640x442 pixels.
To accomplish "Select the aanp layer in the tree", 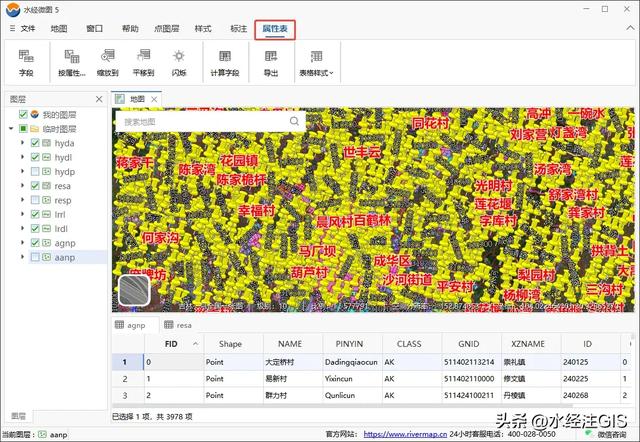I will point(64,258).
